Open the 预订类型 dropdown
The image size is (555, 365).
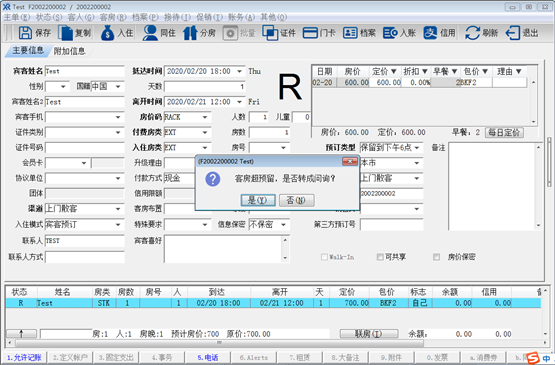[x=417, y=148]
